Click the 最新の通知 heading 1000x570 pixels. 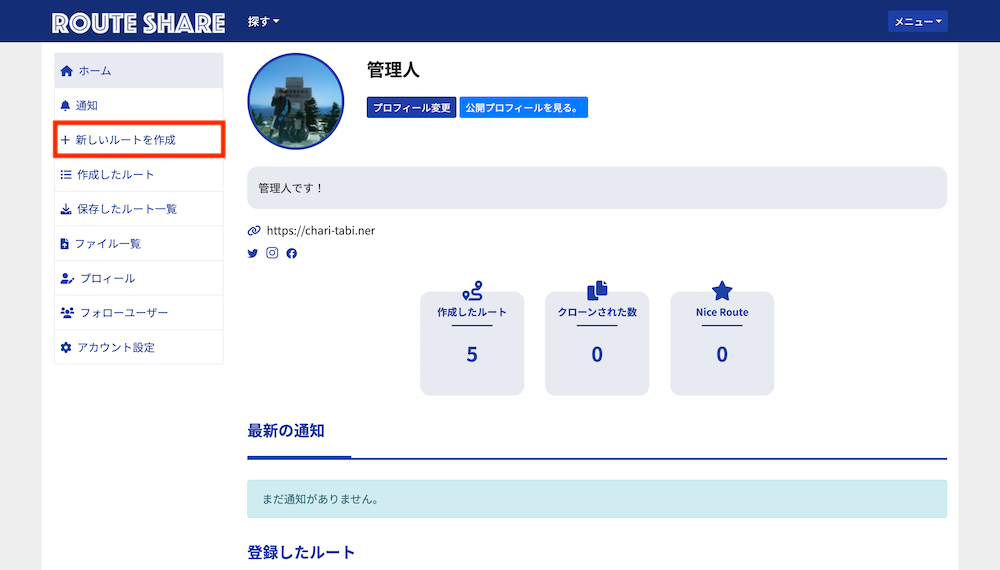coord(286,430)
